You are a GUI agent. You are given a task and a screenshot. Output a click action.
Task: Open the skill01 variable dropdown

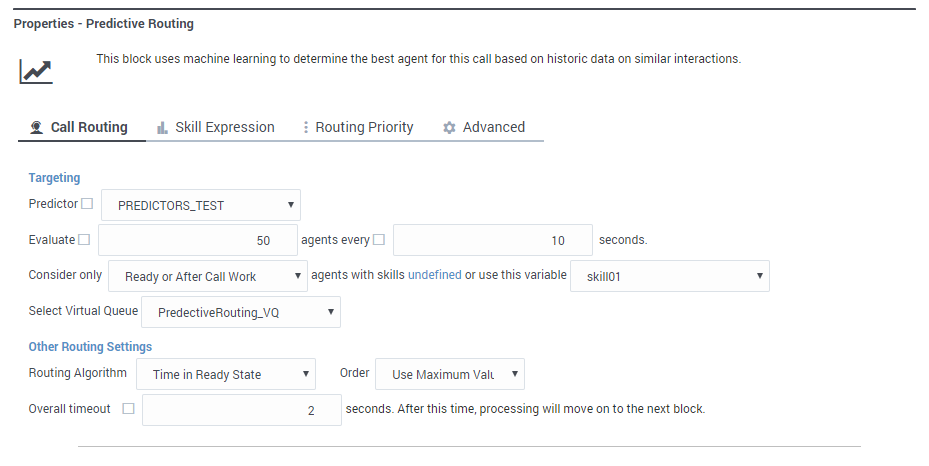pos(669,276)
